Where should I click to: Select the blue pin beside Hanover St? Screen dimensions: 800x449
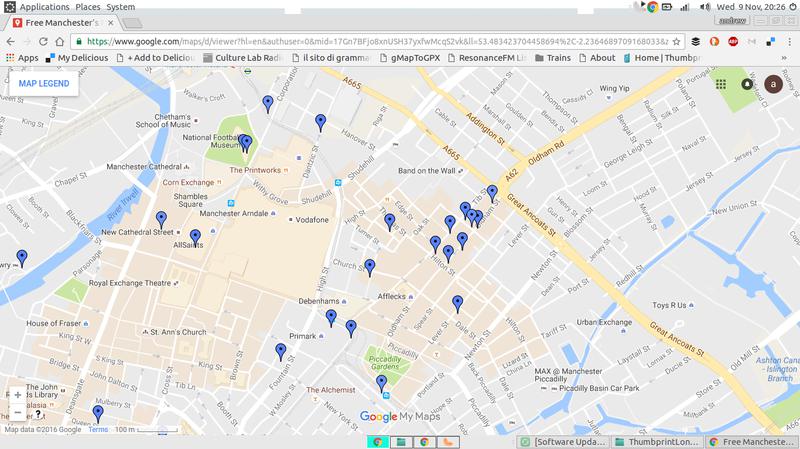320,123
